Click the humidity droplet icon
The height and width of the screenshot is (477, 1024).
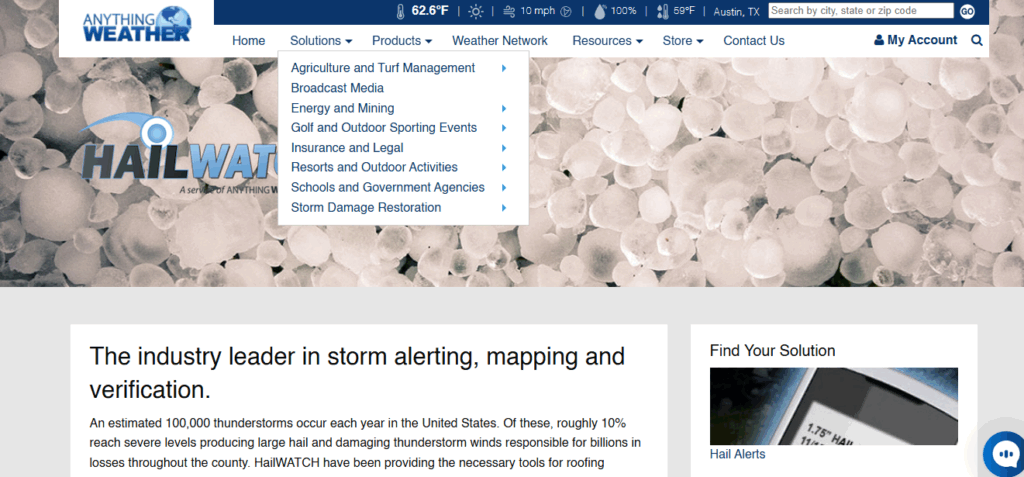point(599,12)
